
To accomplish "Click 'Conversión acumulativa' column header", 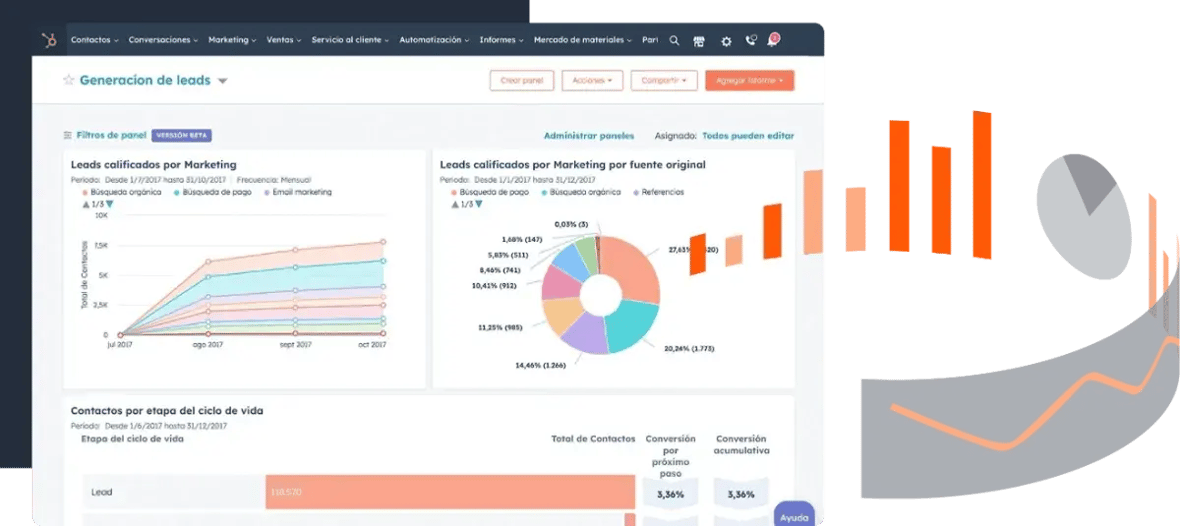I will pos(742,445).
